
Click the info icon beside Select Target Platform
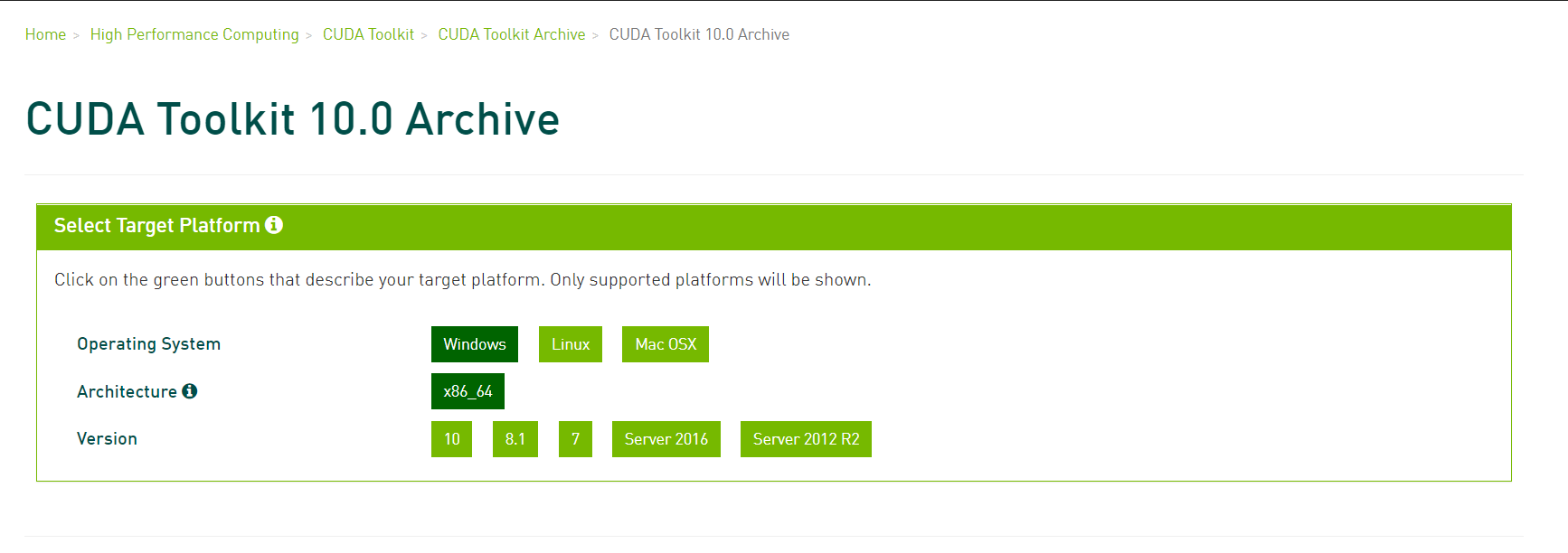pos(274,225)
